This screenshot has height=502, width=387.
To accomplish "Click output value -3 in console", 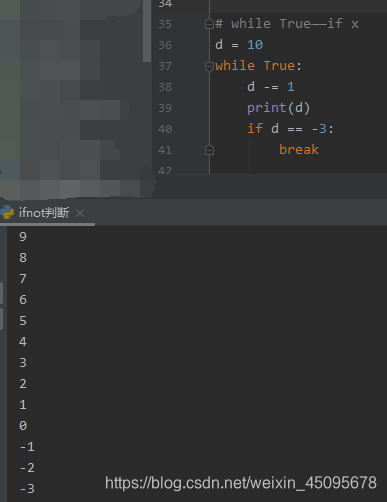I will (x=27, y=489).
